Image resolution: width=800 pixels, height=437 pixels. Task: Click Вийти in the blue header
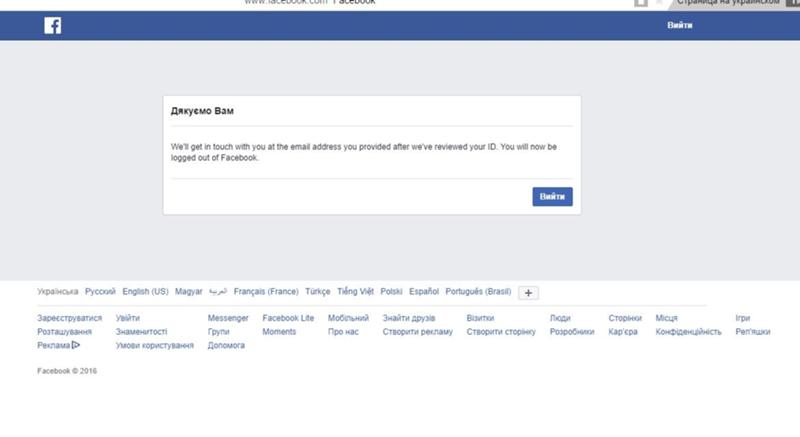click(x=680, y=25)
